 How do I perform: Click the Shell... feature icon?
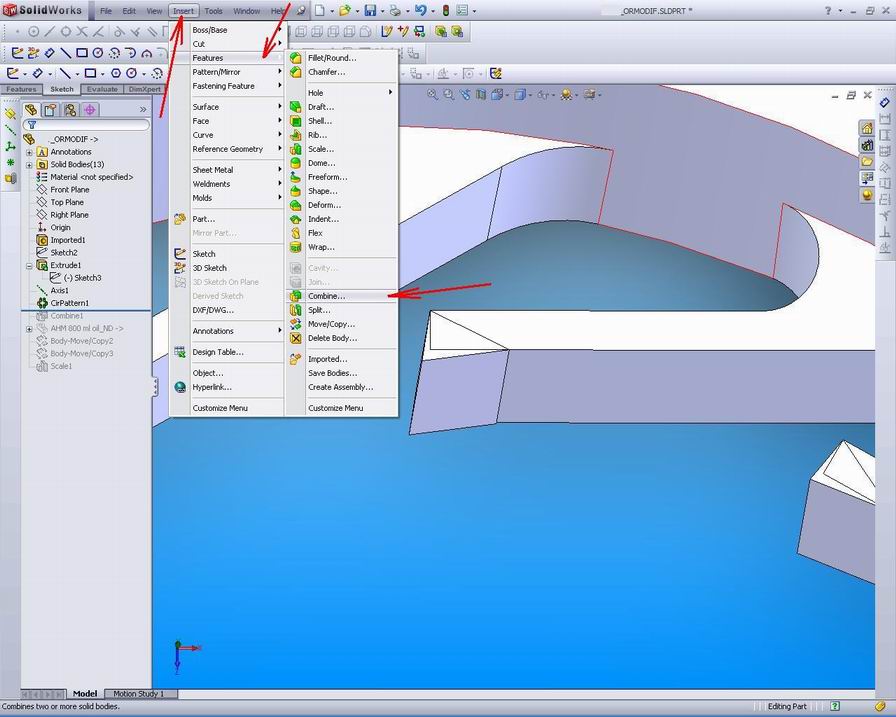coord(295,121)
